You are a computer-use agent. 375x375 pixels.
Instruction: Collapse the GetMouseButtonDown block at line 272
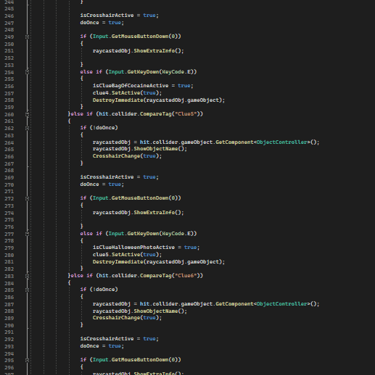click(27, 198)
